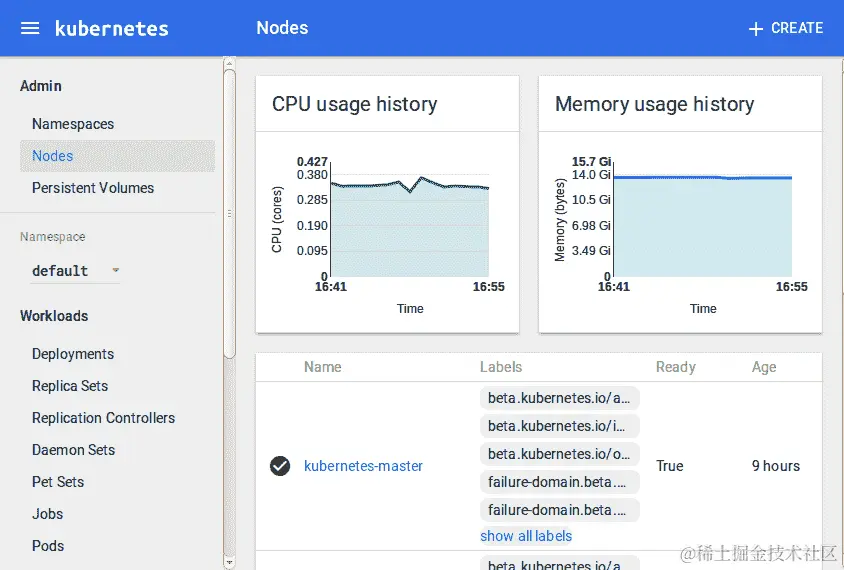
Task: Go to Persistent Volumes
Action: (93, 188)
